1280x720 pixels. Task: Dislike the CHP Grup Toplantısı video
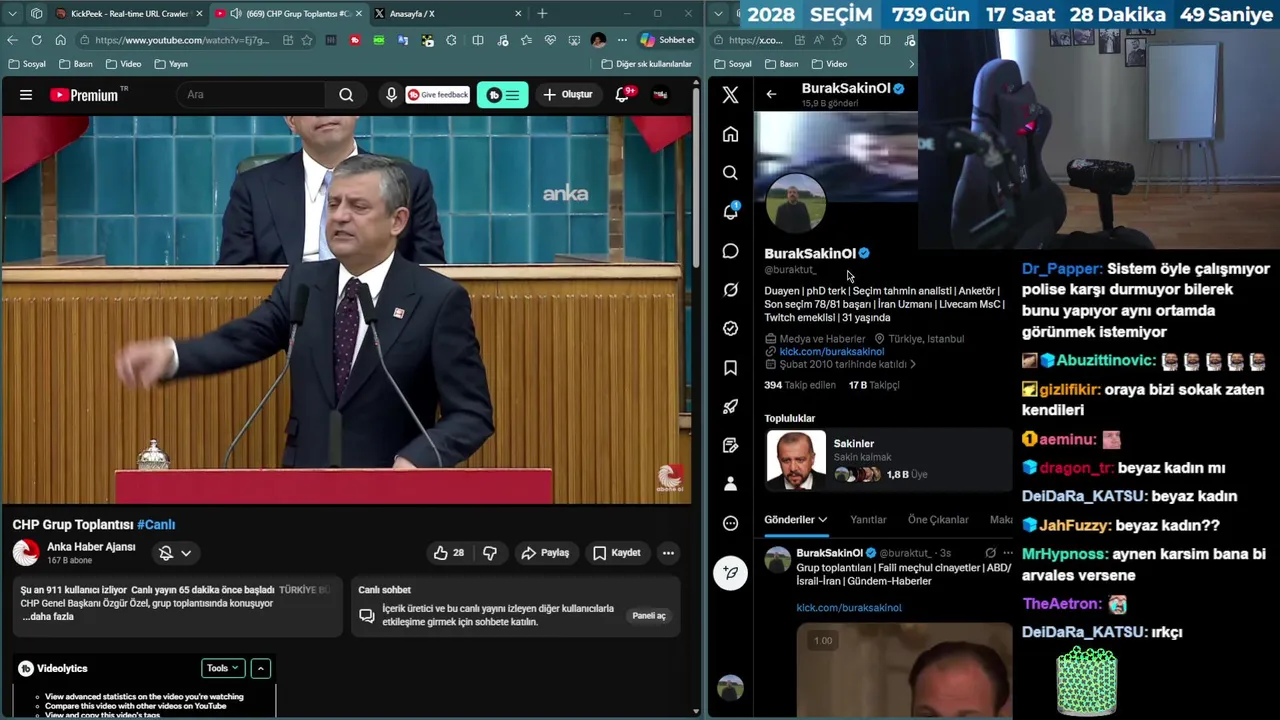(x=489, y=552)
